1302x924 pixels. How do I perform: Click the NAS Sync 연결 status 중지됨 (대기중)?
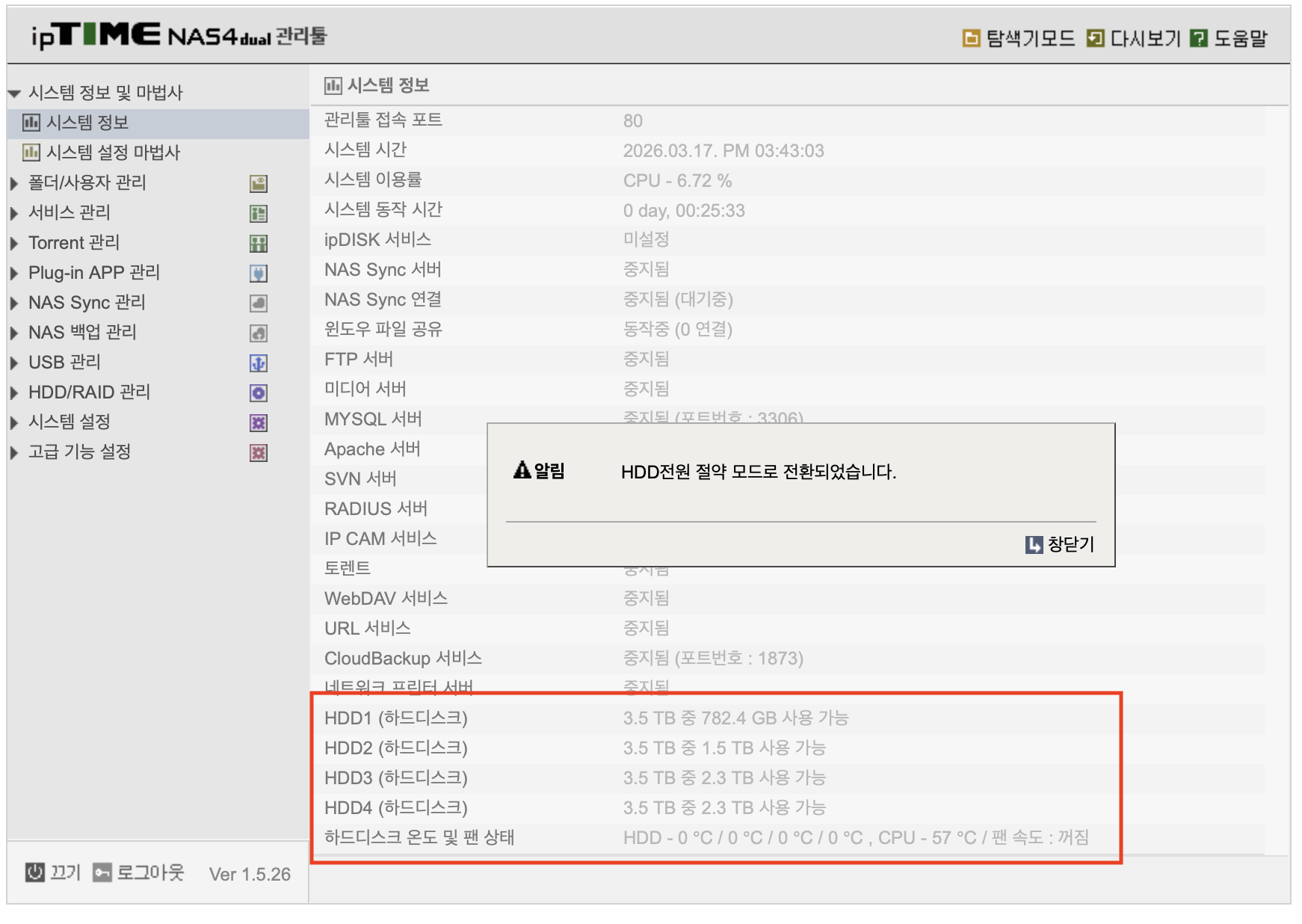click(x=678, y=300)
